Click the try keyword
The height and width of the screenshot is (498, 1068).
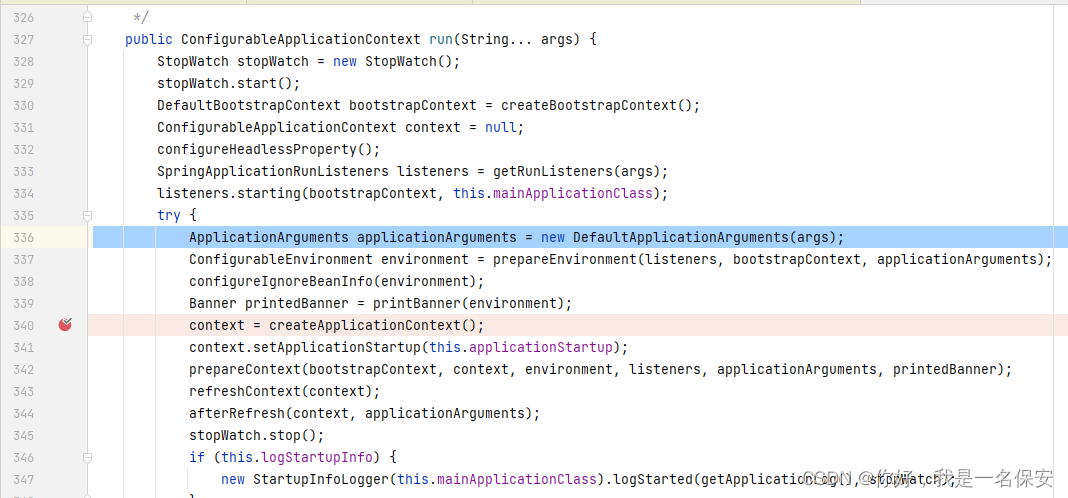(169, 215)
